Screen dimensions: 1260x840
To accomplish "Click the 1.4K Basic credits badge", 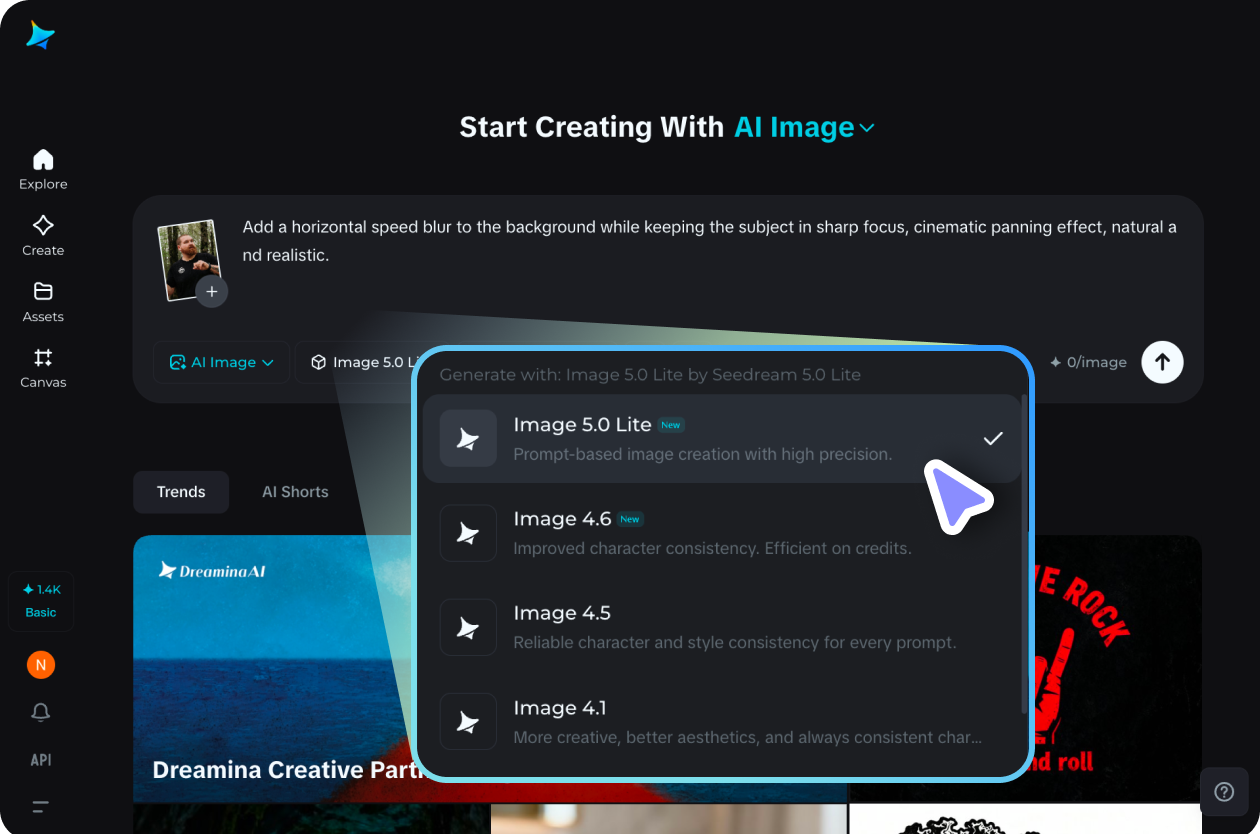I will 41,601.
